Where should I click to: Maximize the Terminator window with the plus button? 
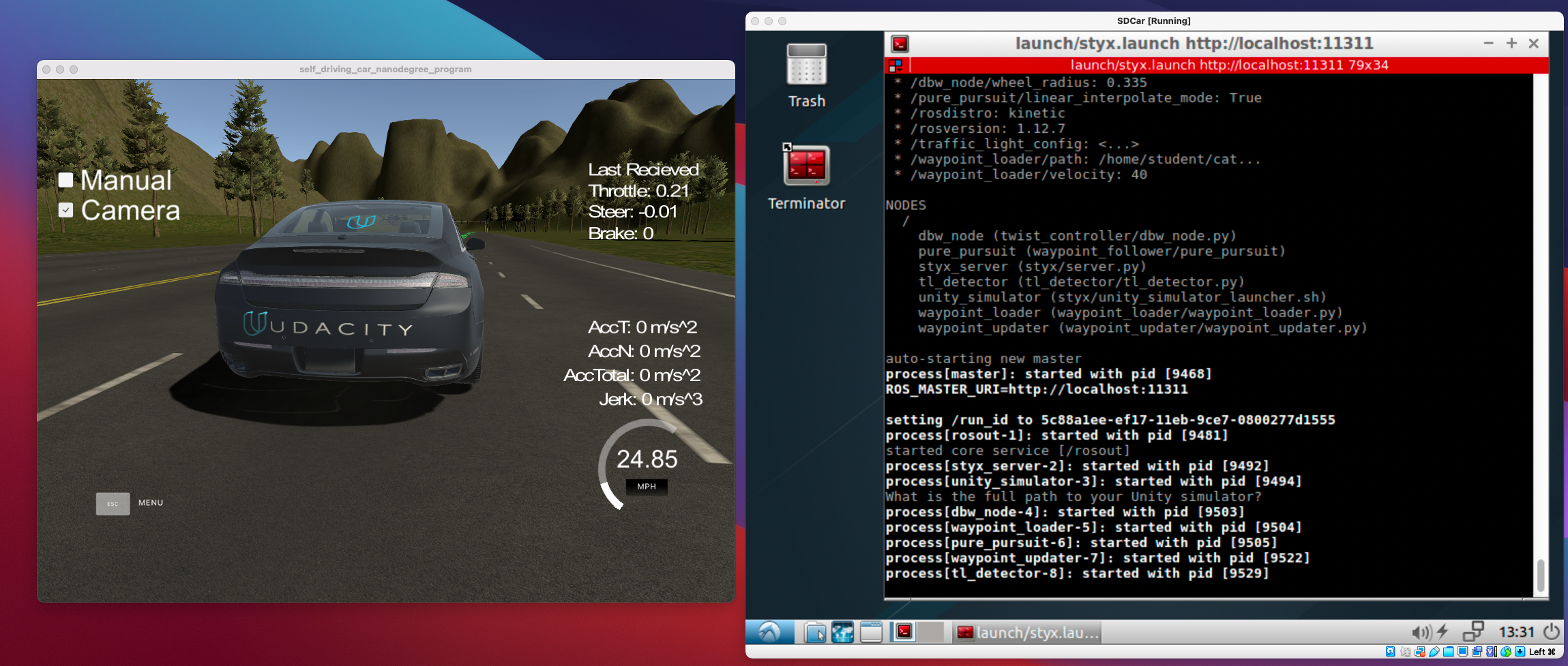point(1511,44)
